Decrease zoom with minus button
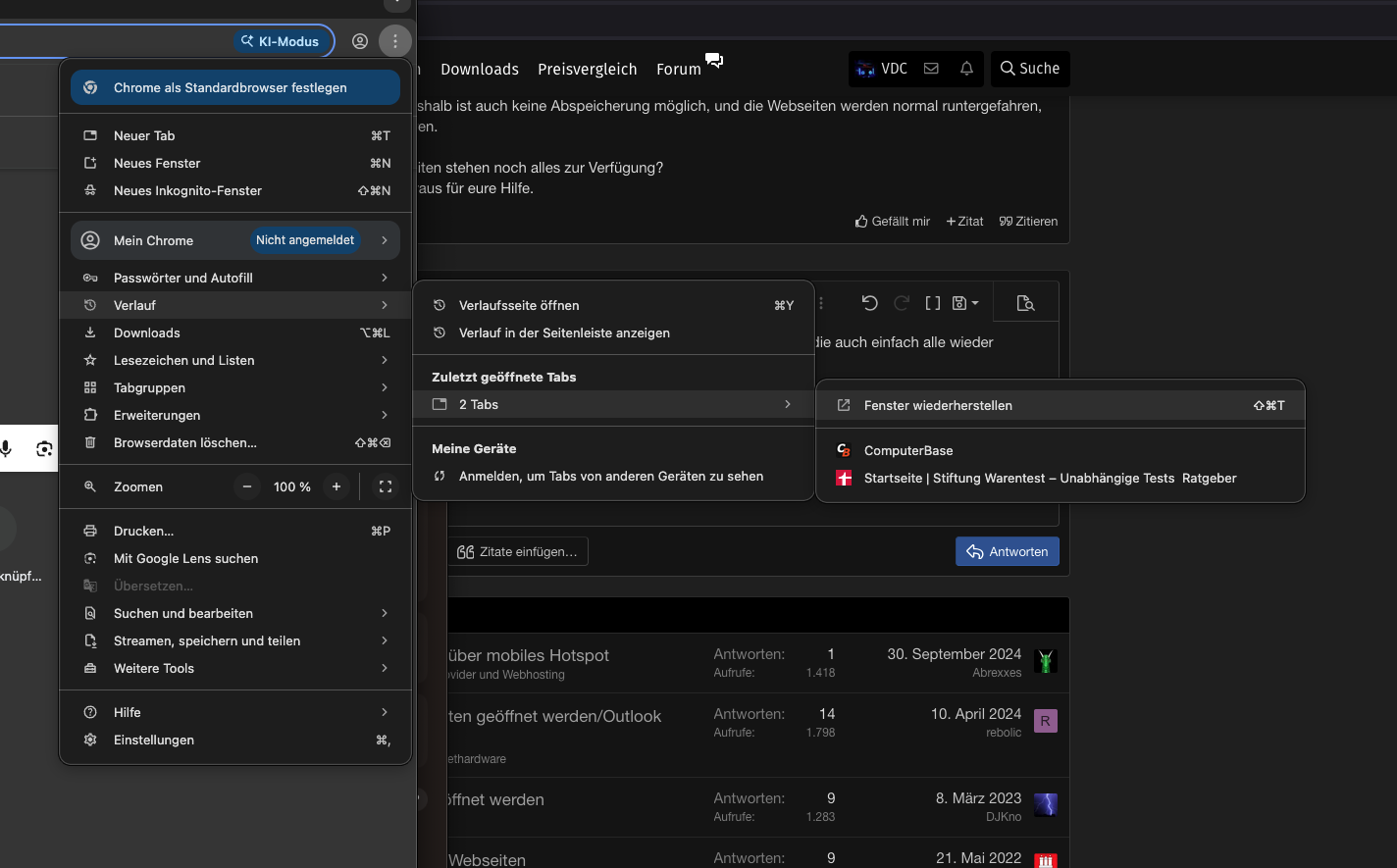Viewport: 1397px width, 868px height. pos(247,486)
